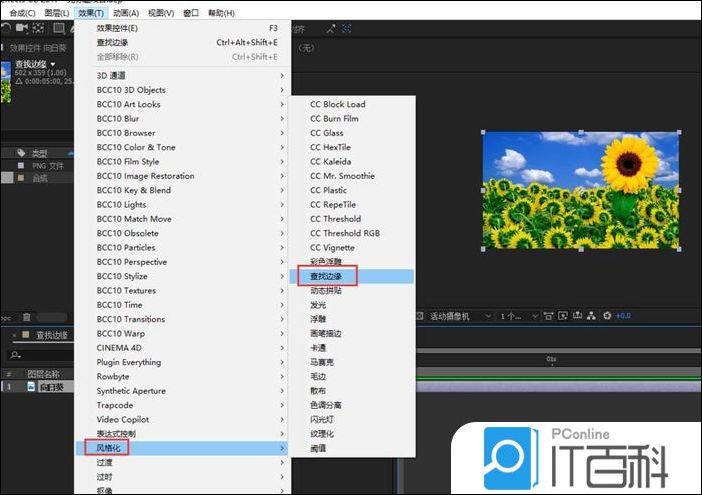The image size is (702, 495).
Task: Expand the Video Copilot submenu
Action: 183,419
